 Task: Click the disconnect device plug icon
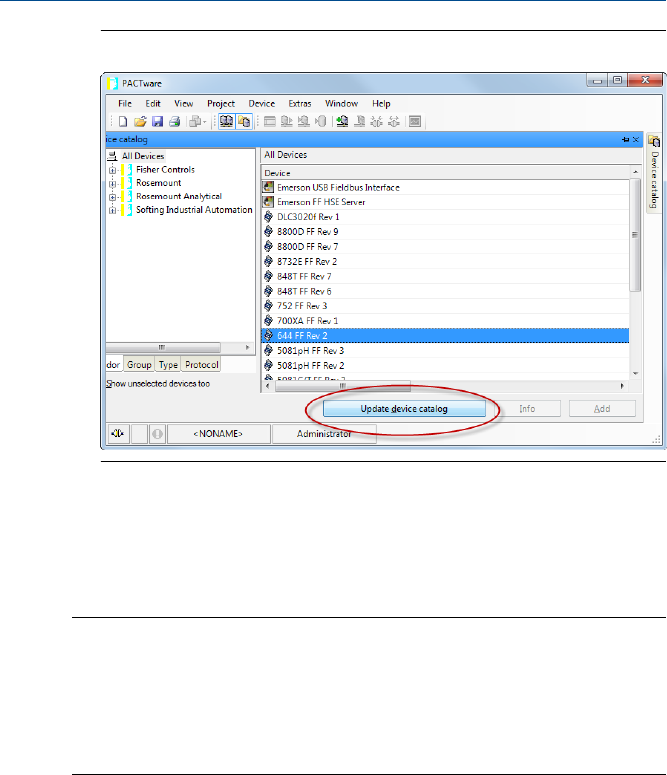[394, 122]
